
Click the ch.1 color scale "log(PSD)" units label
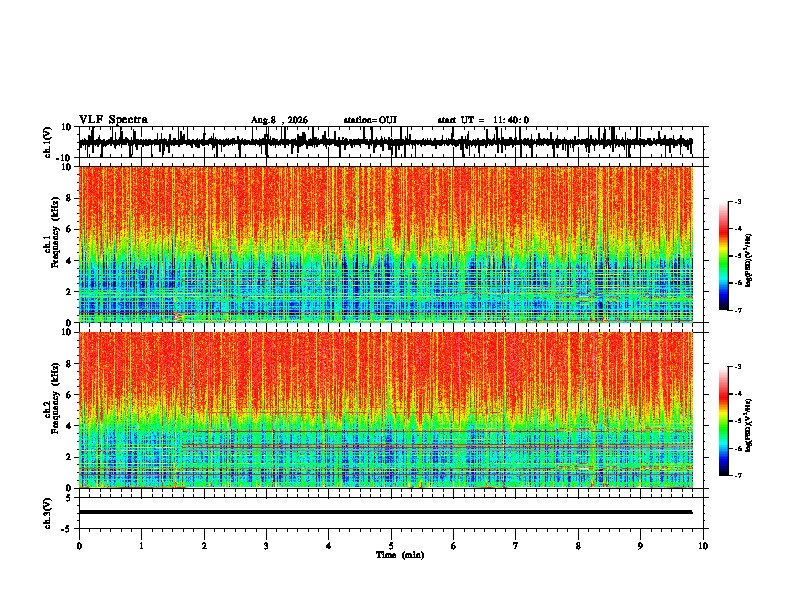point(749,260)
